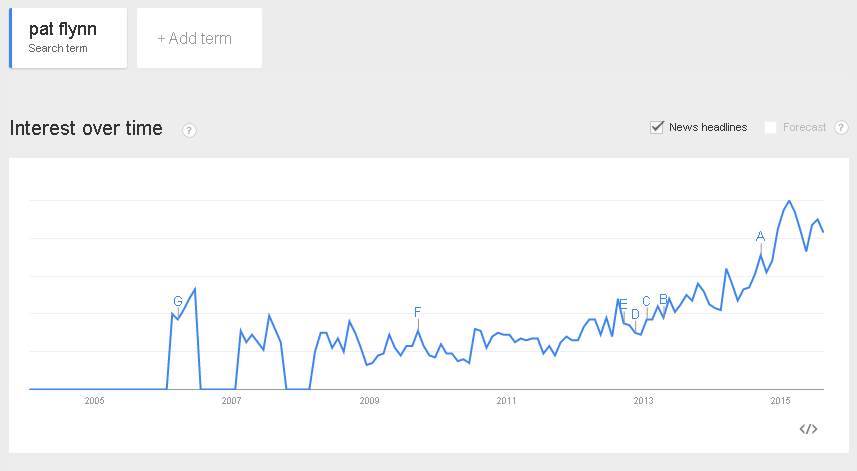
Task: Click the Add term box
Action: point(199,38)
